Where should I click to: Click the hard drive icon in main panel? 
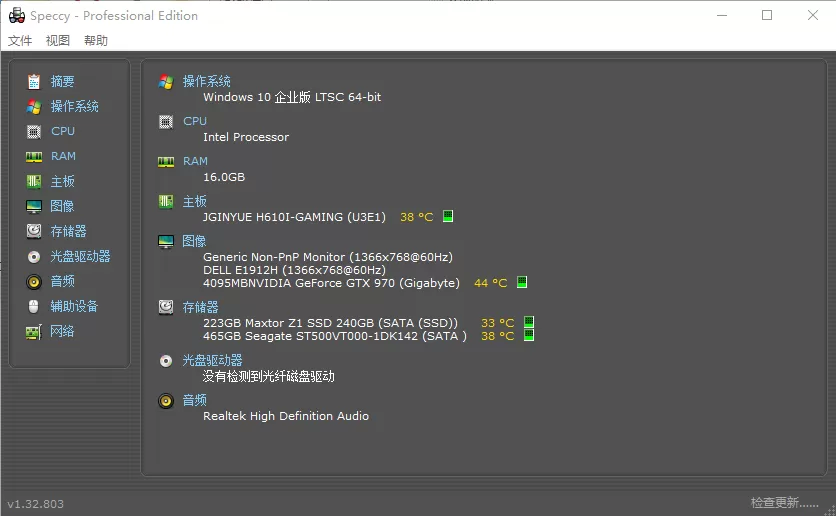tap(166, 308)
